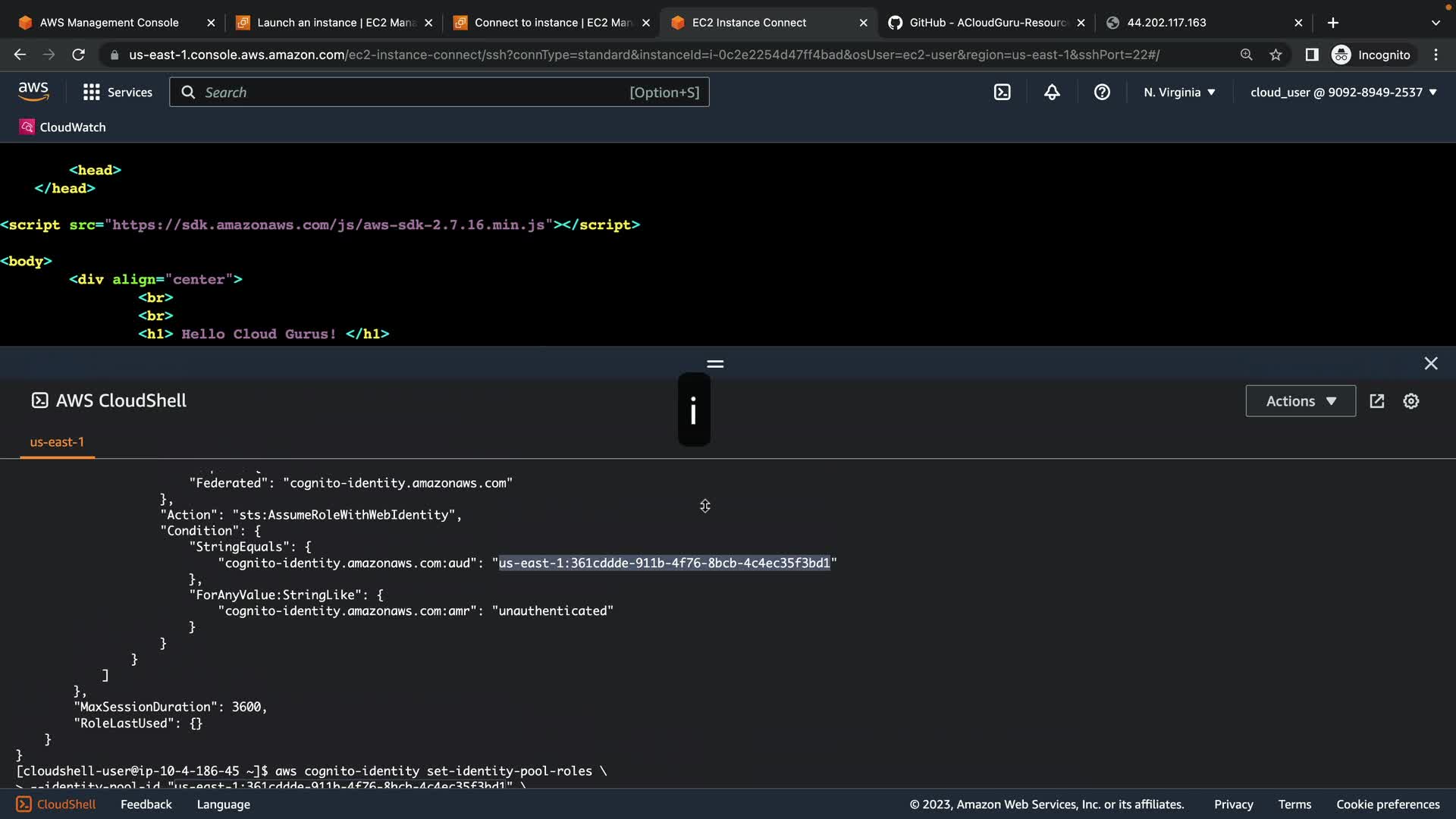Click the AWS logo home icon
1456x819 pixels.
click(x=33, y=92)
